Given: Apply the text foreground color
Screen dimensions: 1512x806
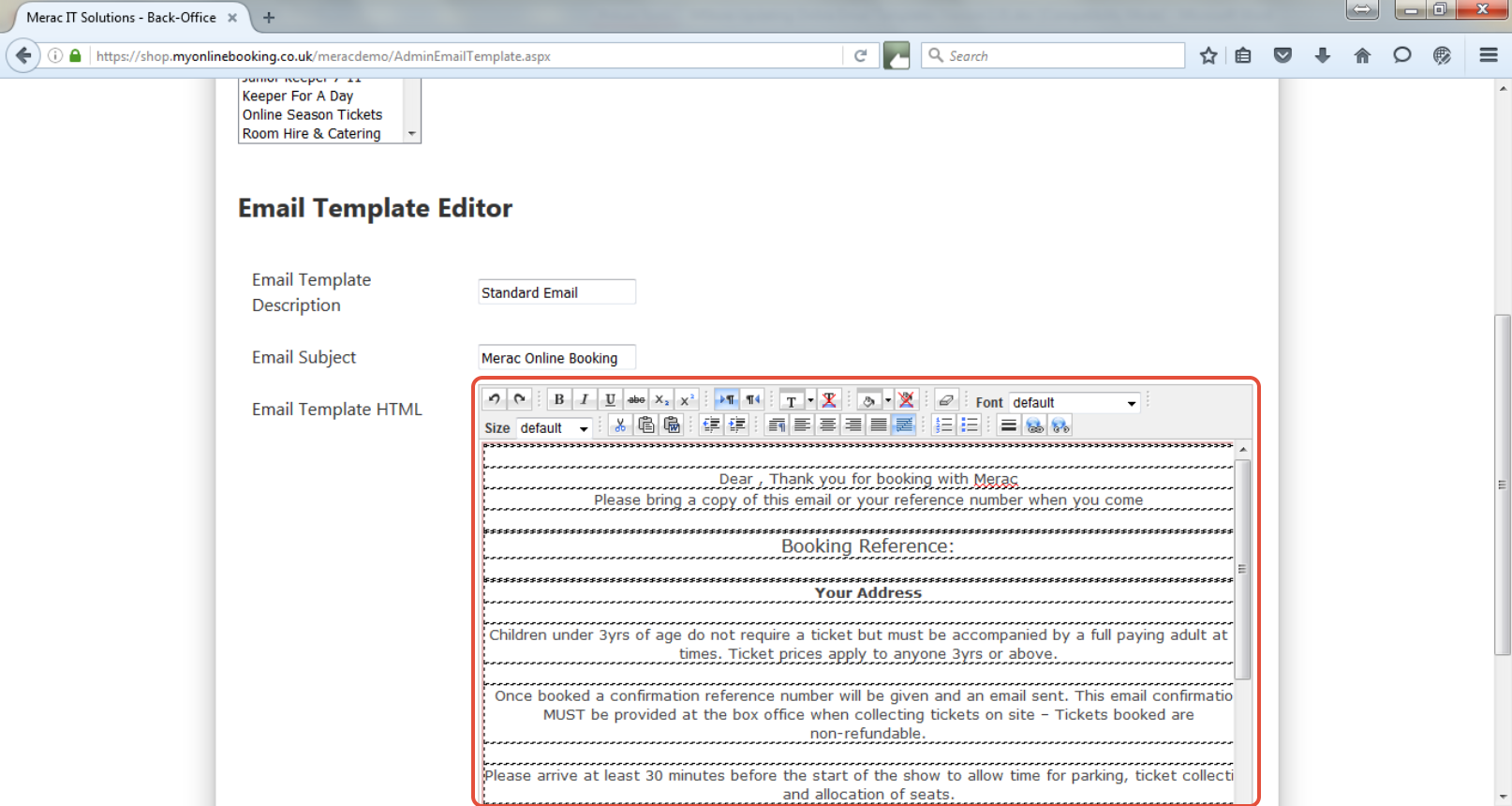Looking at the screenshot, I should point(792,400).
